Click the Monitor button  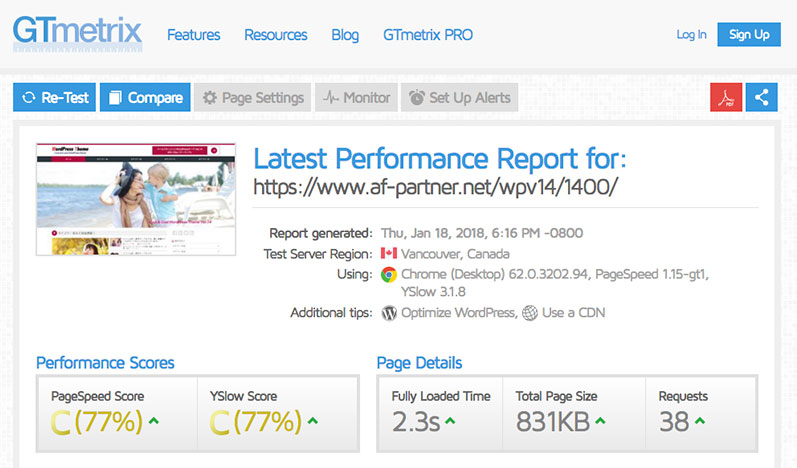(x=356, y=97)
